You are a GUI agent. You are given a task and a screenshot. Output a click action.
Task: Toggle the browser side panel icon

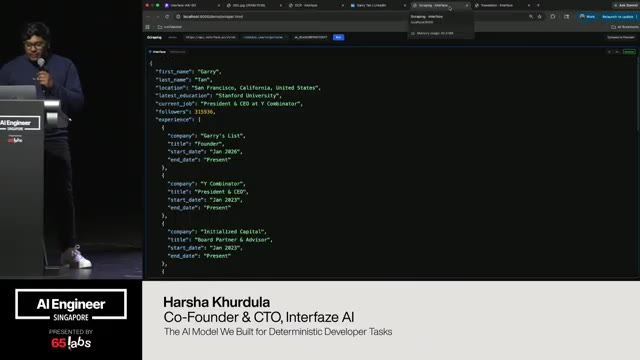567,17
